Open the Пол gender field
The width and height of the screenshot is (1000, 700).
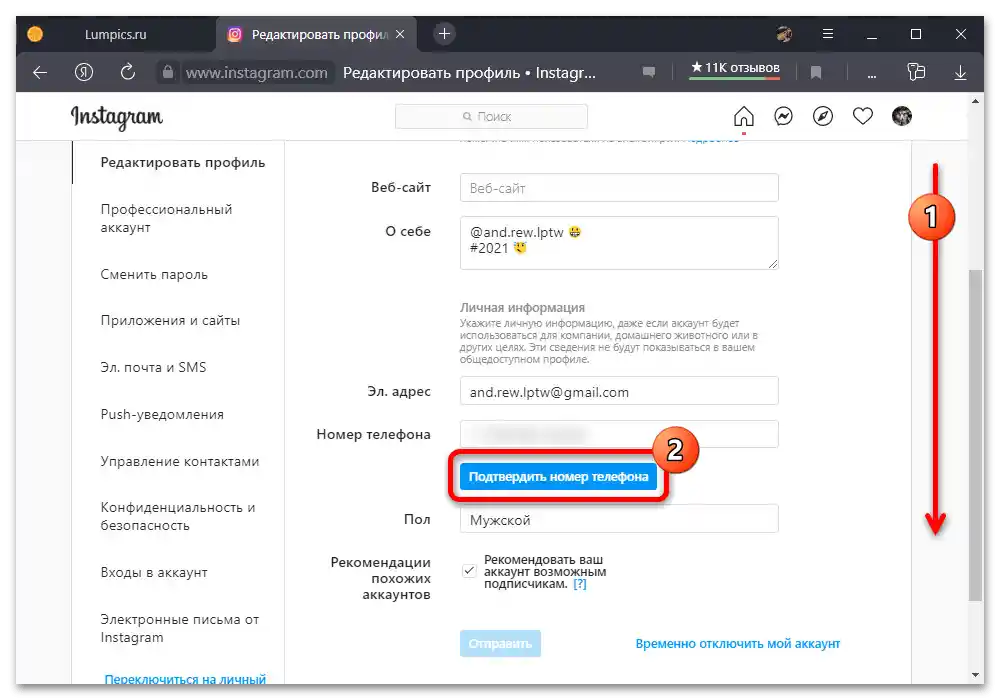coord(619,519)
